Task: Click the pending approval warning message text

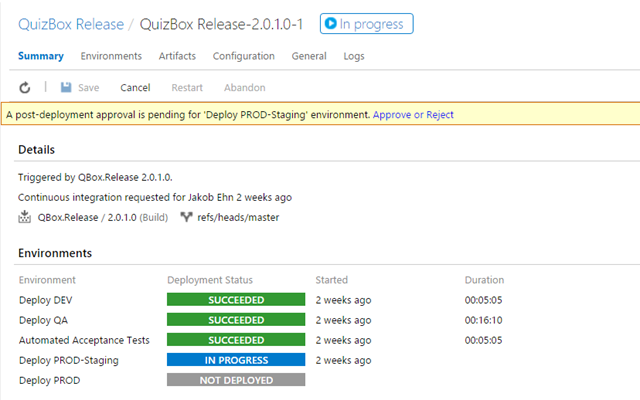Action: click(x=188, y=115)
